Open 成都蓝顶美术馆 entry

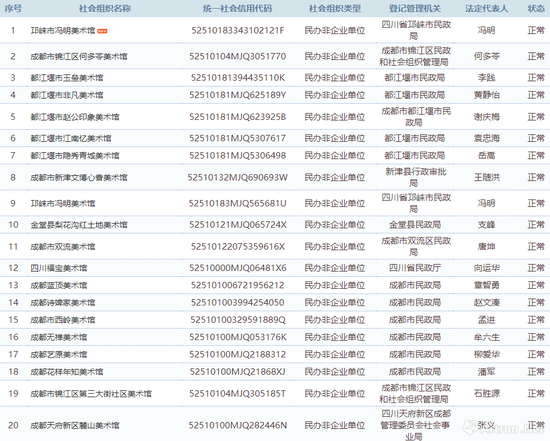tap(59, 285)
